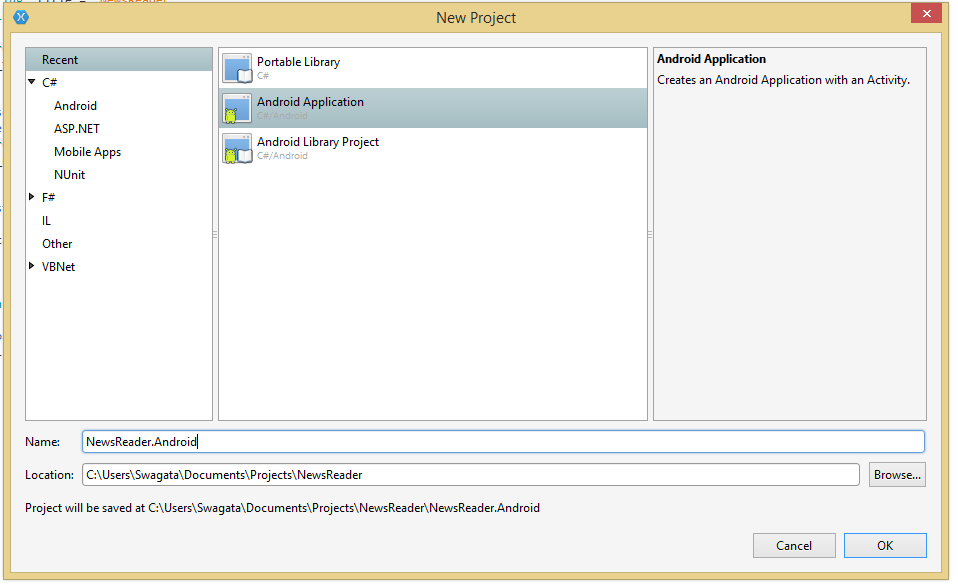The width and height of the screenshot is (958, 586).
Task: Choose the Portable Library template text
Action: tap(298, 62)
